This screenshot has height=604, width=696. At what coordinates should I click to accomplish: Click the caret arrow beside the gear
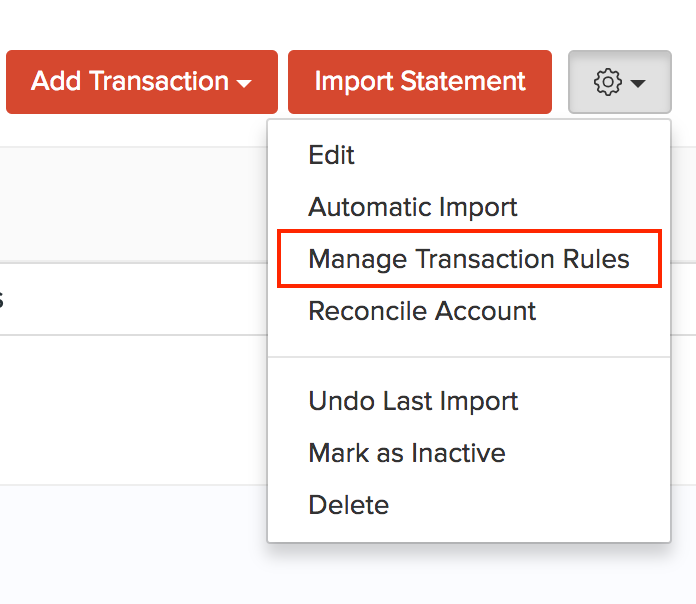click(x=638, y=83)
